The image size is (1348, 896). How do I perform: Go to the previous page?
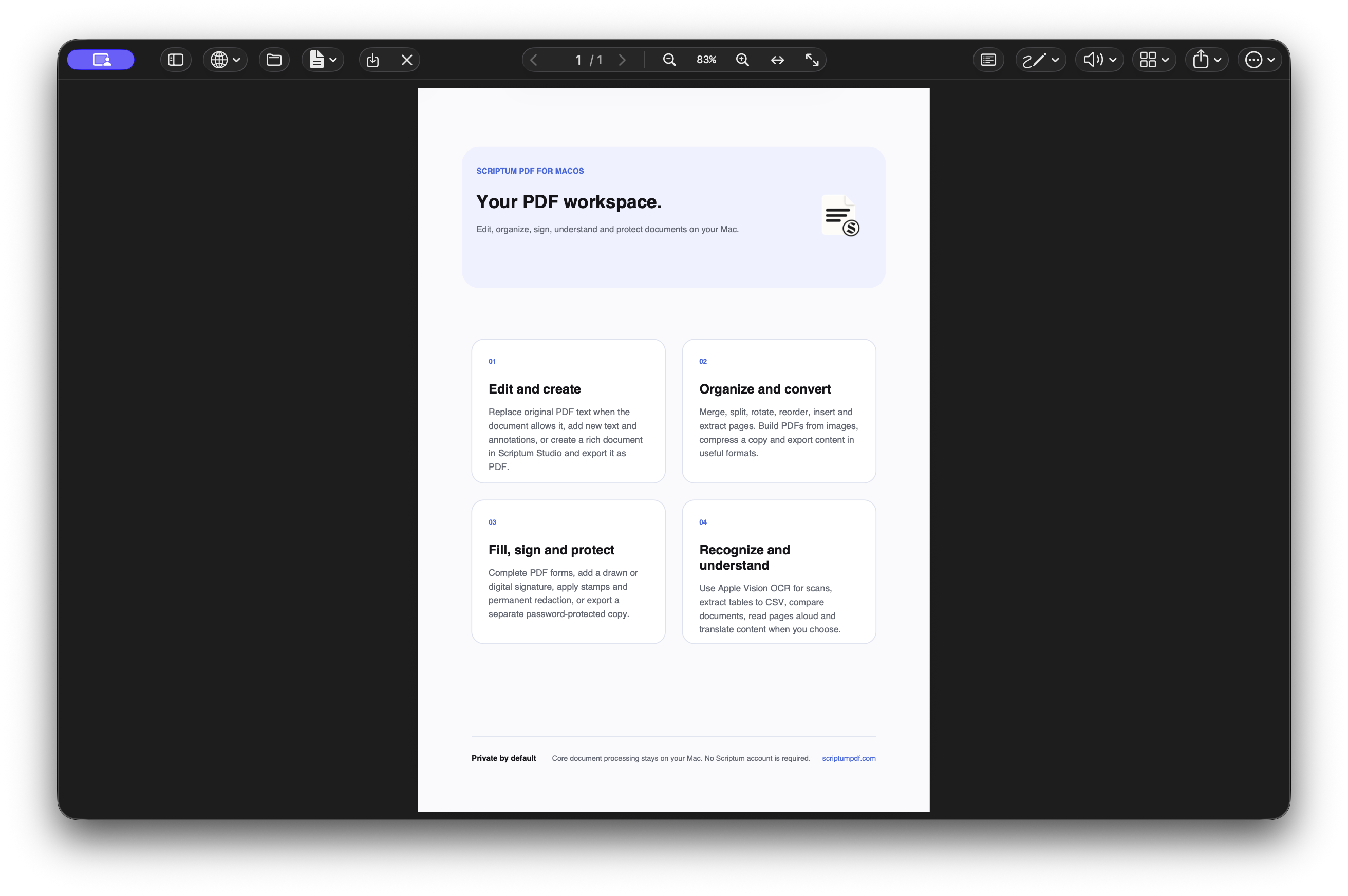(x=534, y=60)
